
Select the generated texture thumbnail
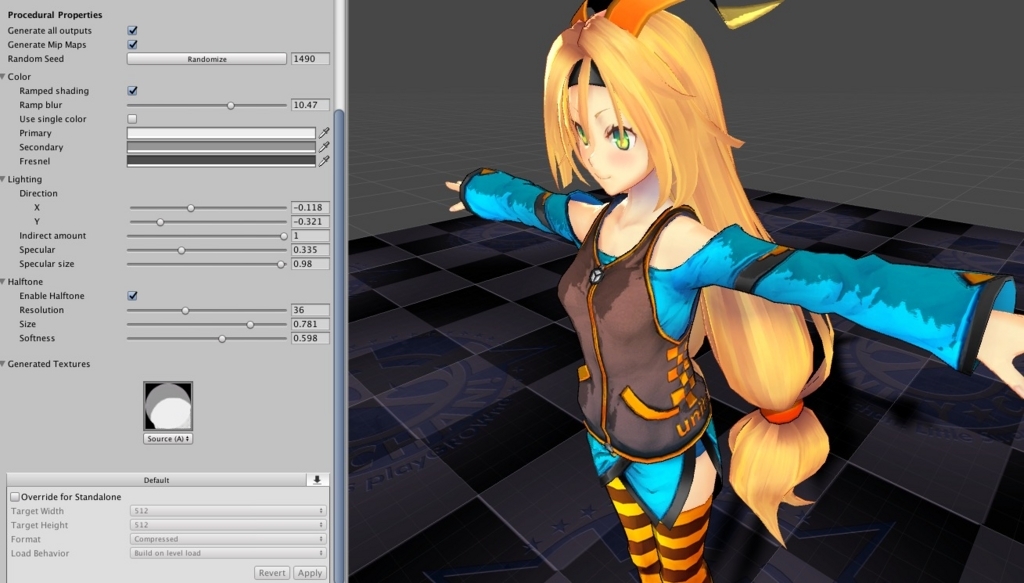coord(168,406)
